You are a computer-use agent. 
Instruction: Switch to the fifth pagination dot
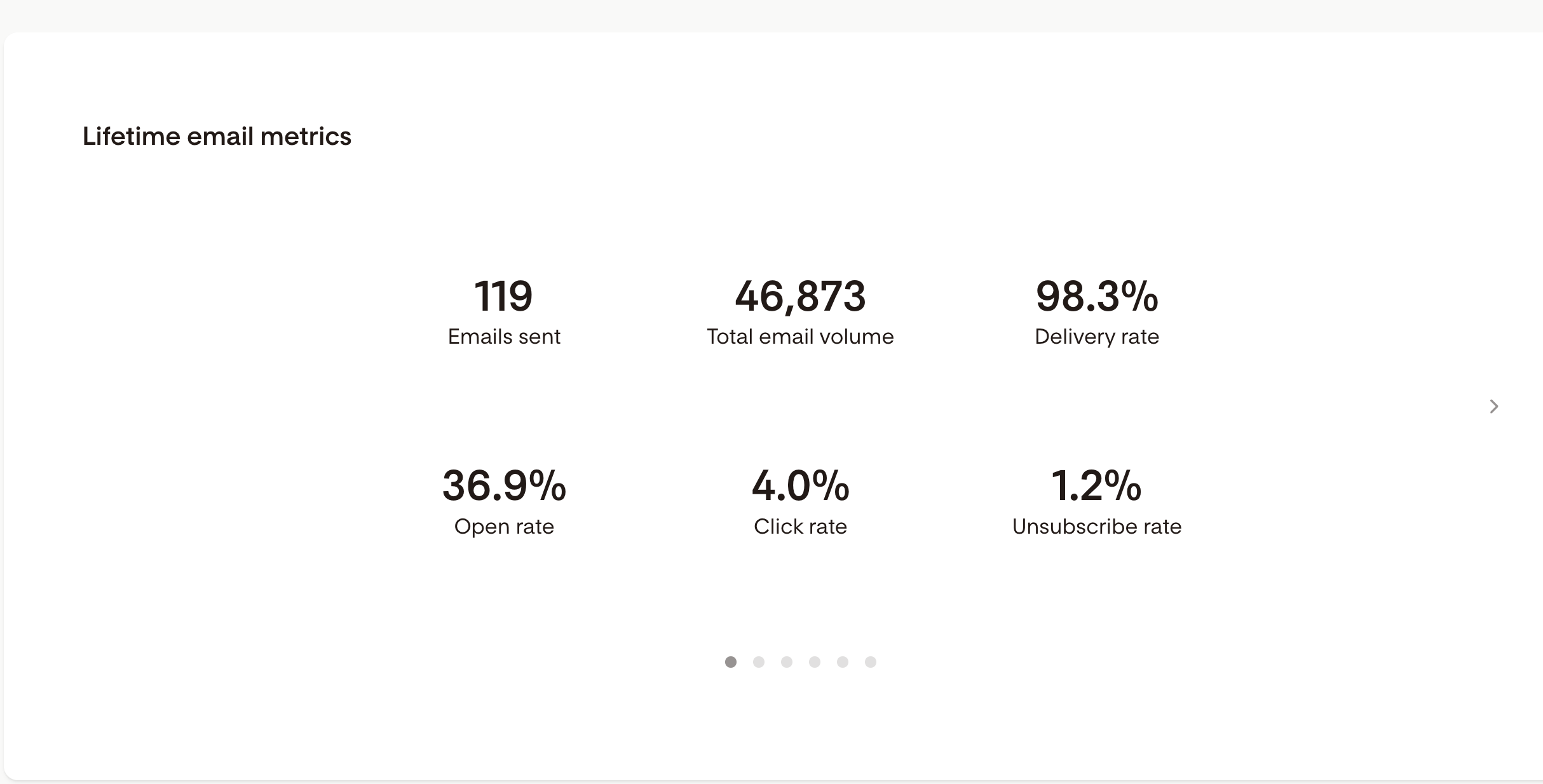click(843, 662)
